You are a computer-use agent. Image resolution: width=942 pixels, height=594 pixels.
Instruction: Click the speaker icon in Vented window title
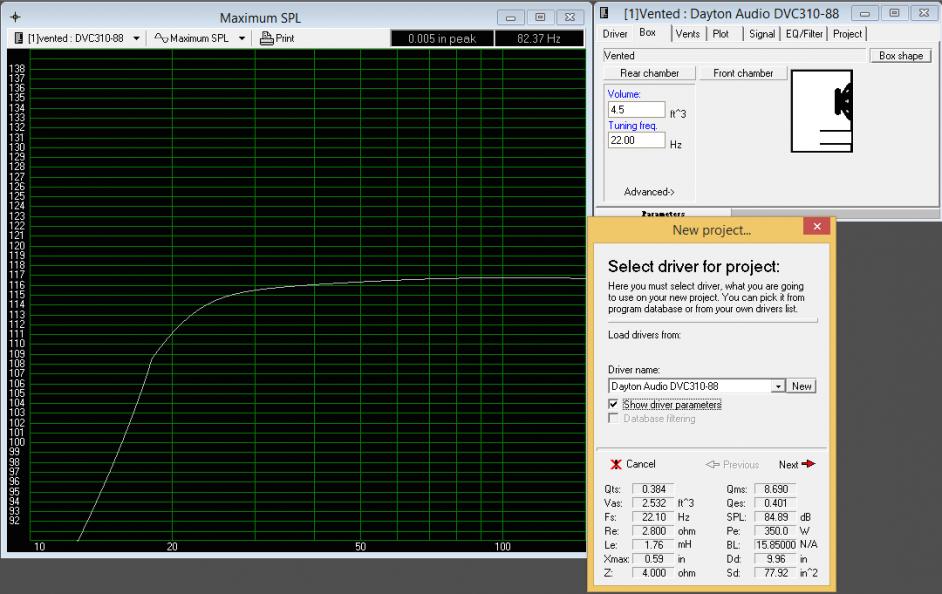(x=604, y=13)
